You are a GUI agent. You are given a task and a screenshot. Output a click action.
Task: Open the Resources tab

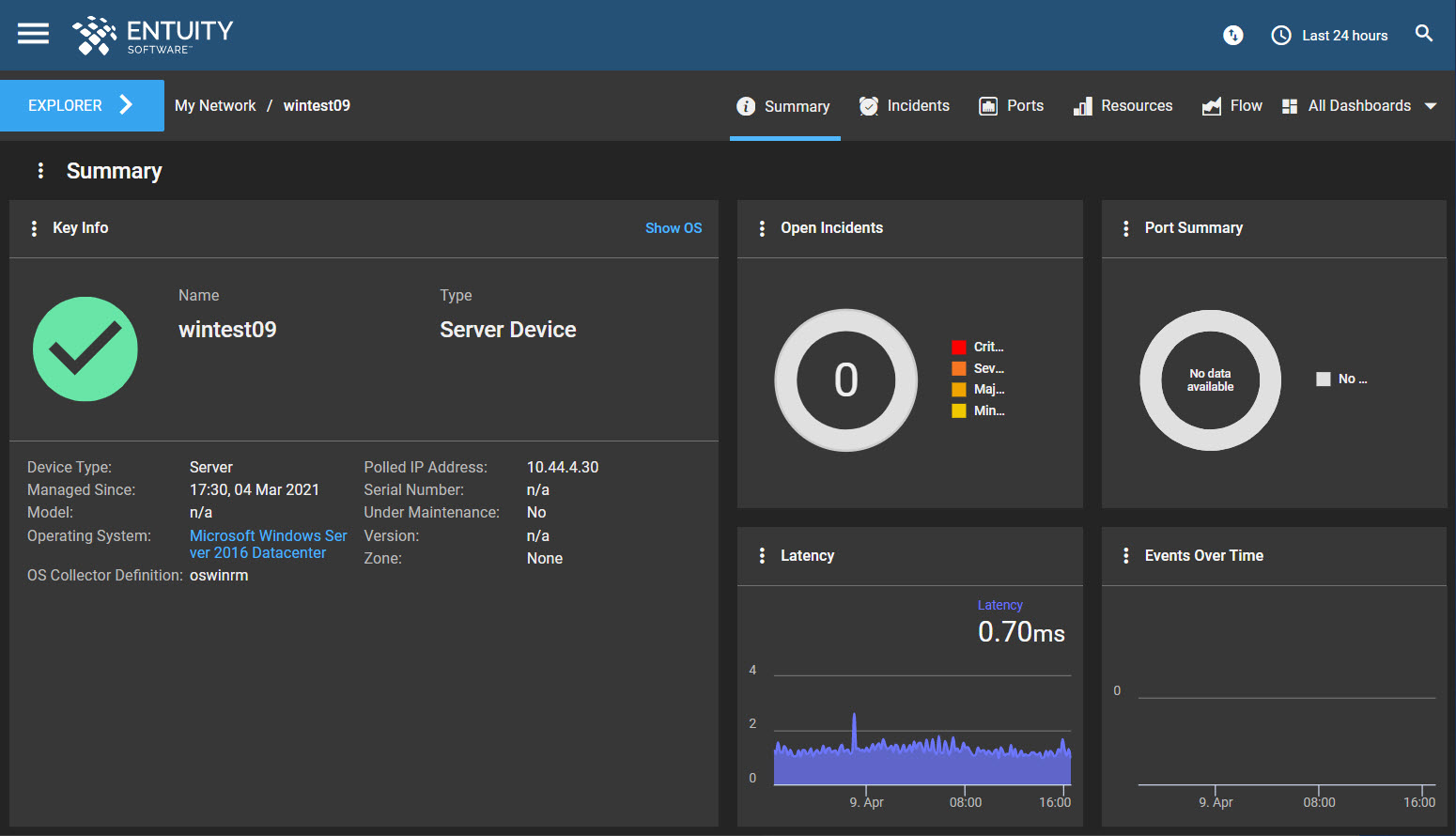pyautogui.click(x=1123, y=106)
